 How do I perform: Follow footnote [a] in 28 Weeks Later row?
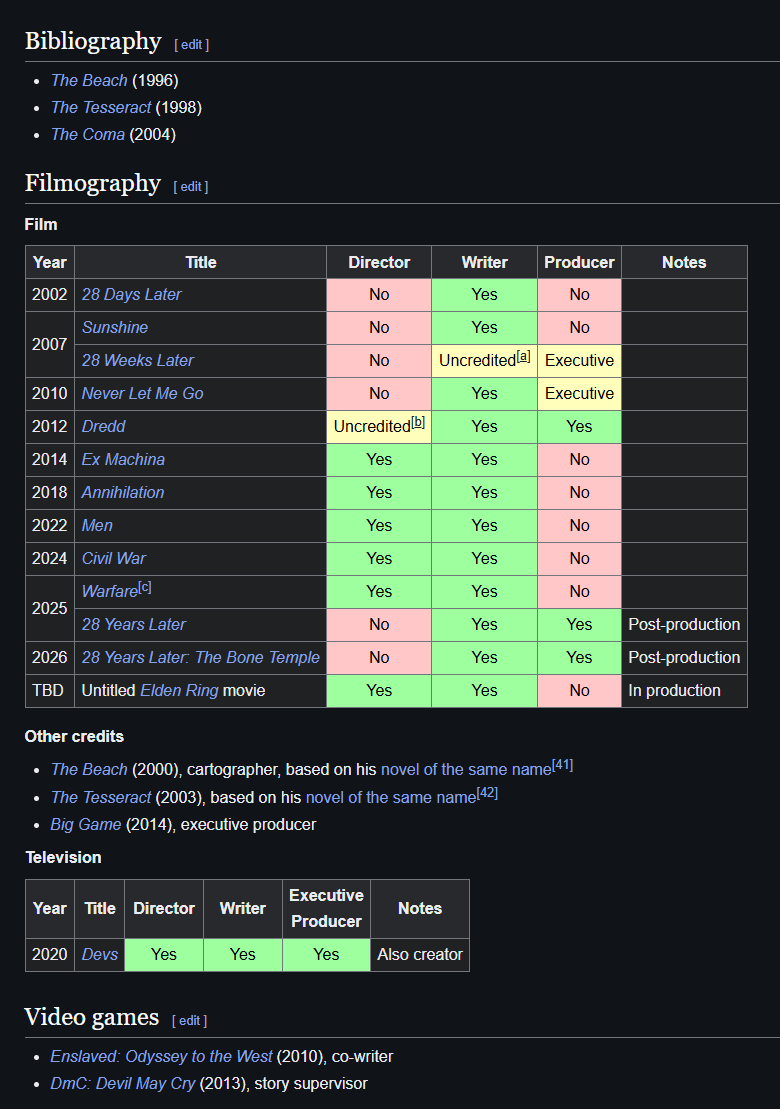tap(523, 356)
